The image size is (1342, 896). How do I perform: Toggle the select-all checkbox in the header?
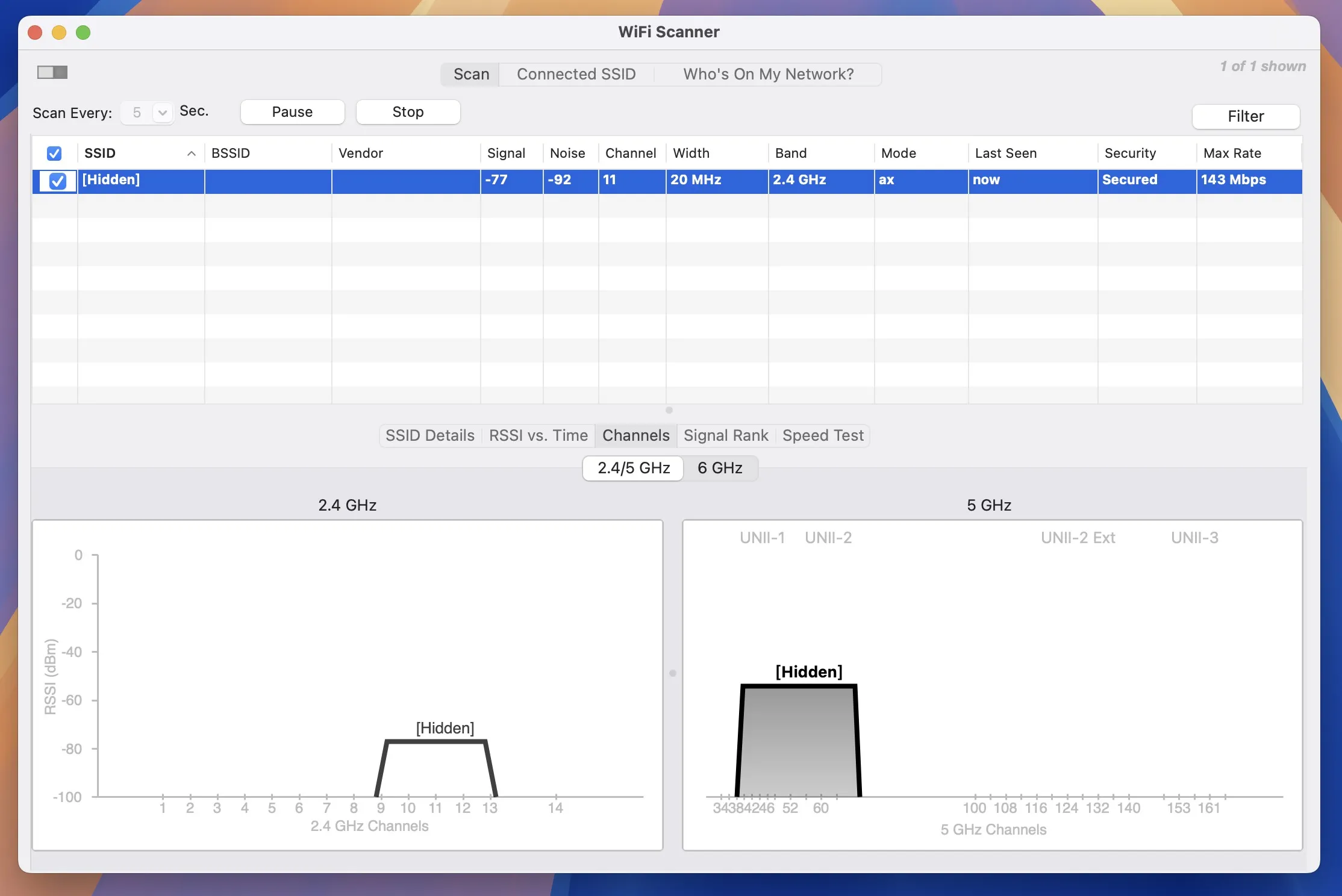click(54, 154)
